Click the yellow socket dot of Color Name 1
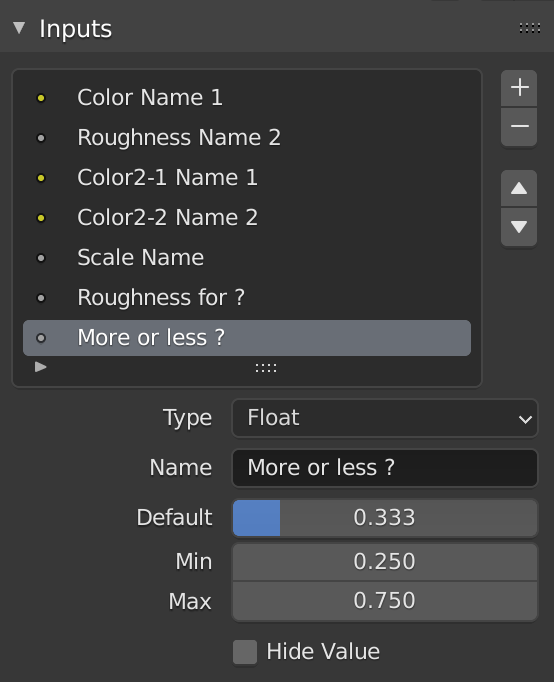 [x=41, y=98]
